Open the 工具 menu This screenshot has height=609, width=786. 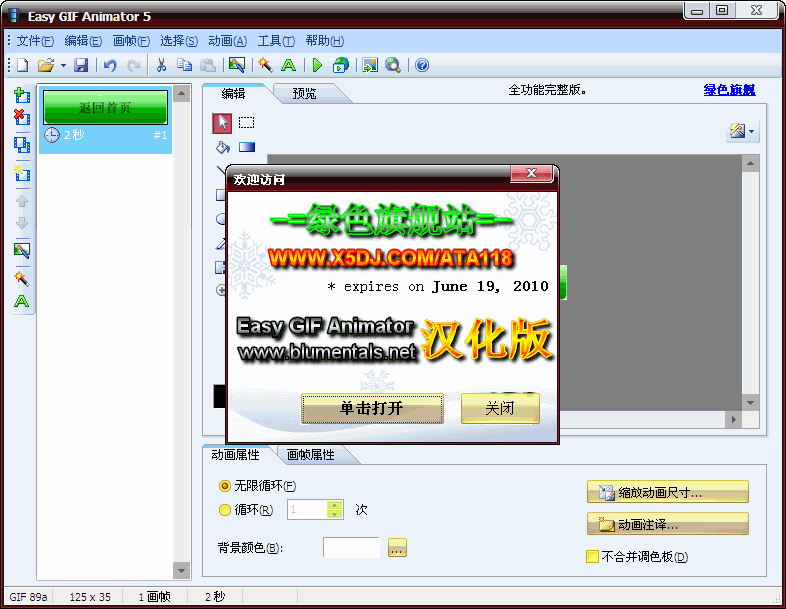point(276,41)
